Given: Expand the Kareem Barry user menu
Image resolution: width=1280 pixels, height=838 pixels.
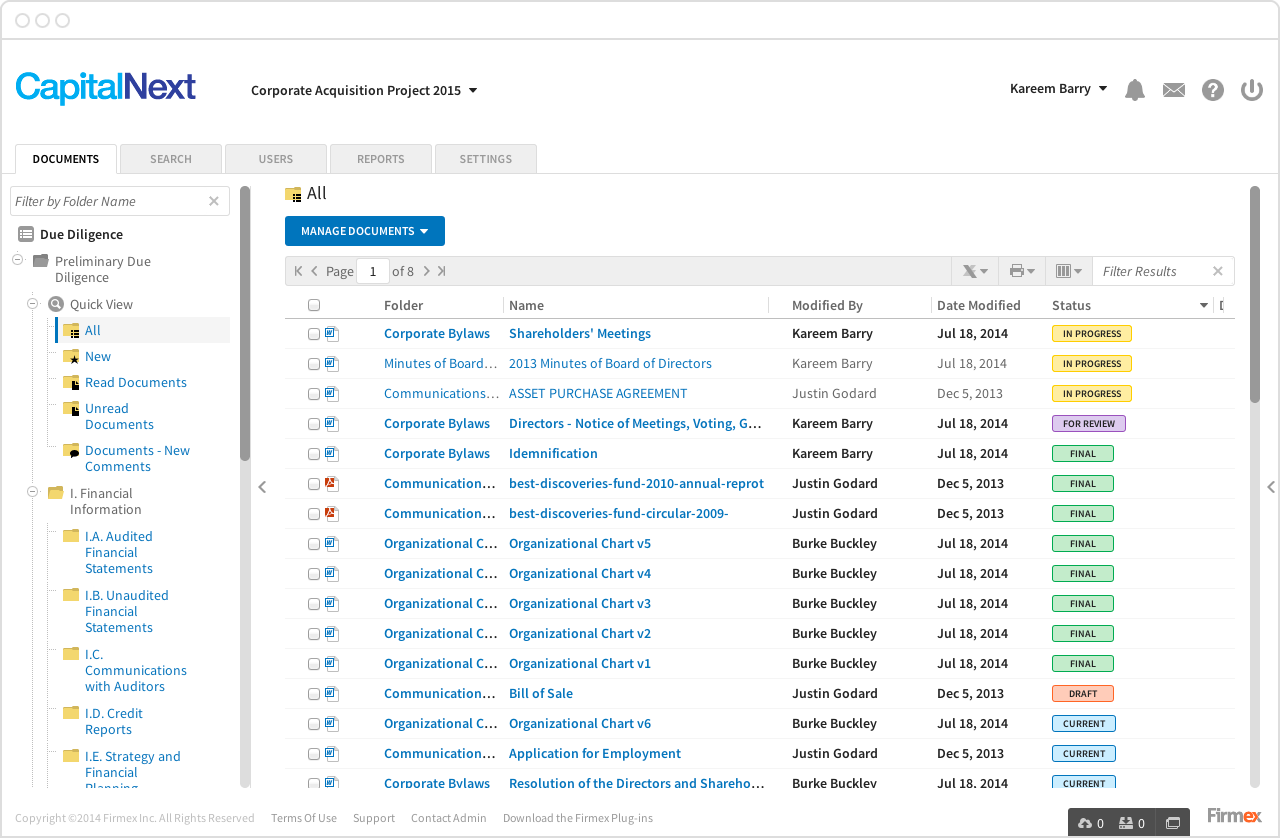Looking at the screenshot, I should click(1058, 89).
